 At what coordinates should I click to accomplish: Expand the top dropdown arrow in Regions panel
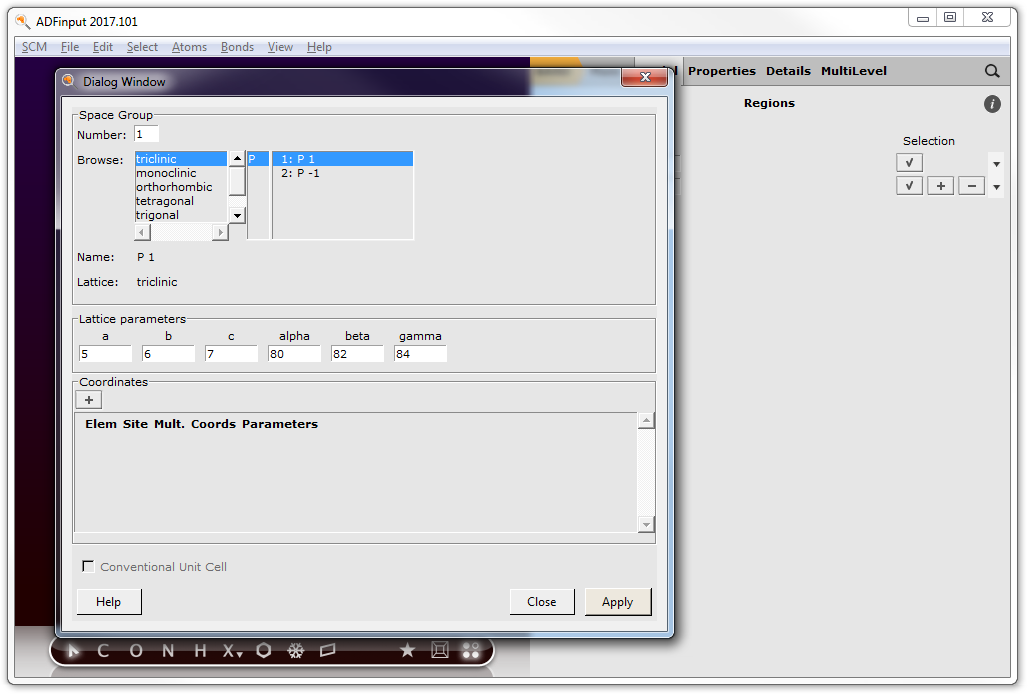(996, 164)
